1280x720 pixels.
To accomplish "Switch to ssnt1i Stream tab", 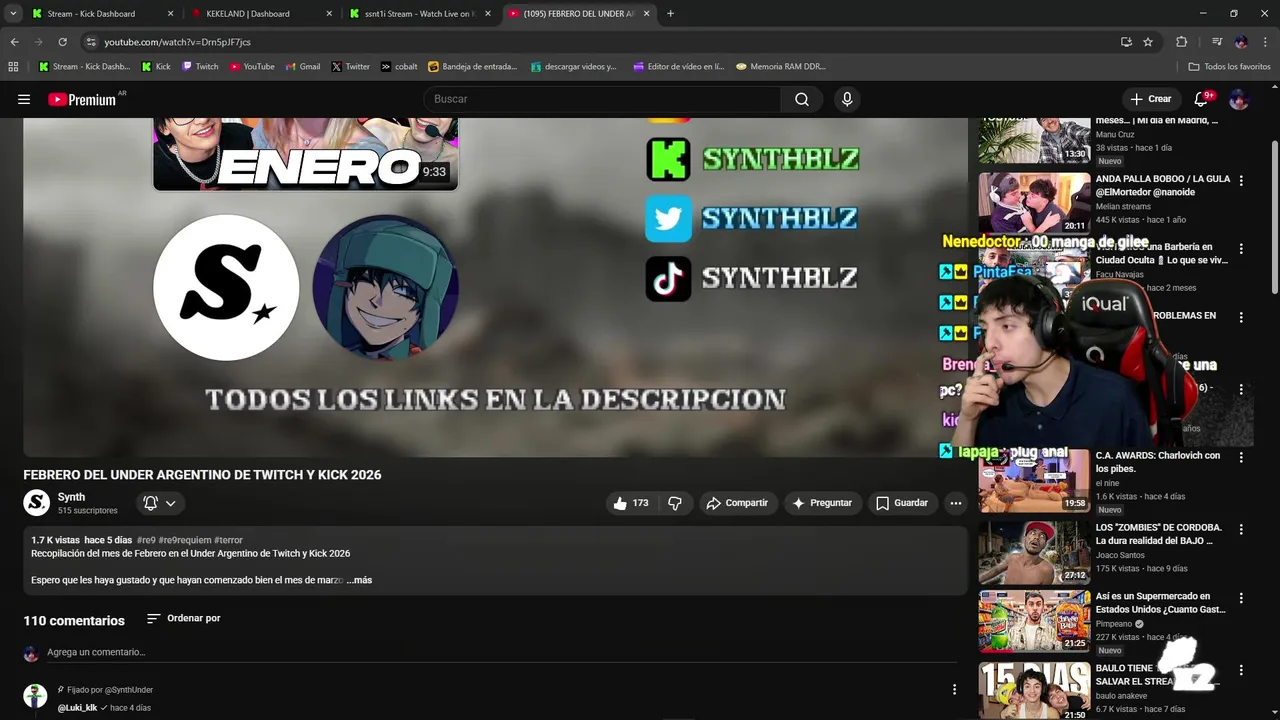I will [x=418, y=14].
